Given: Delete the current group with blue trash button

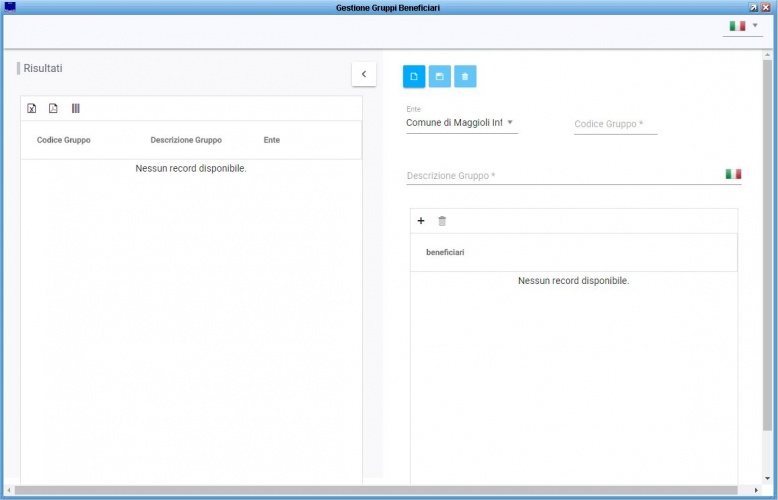Looking at the screenshot, I should click(465, 76).
